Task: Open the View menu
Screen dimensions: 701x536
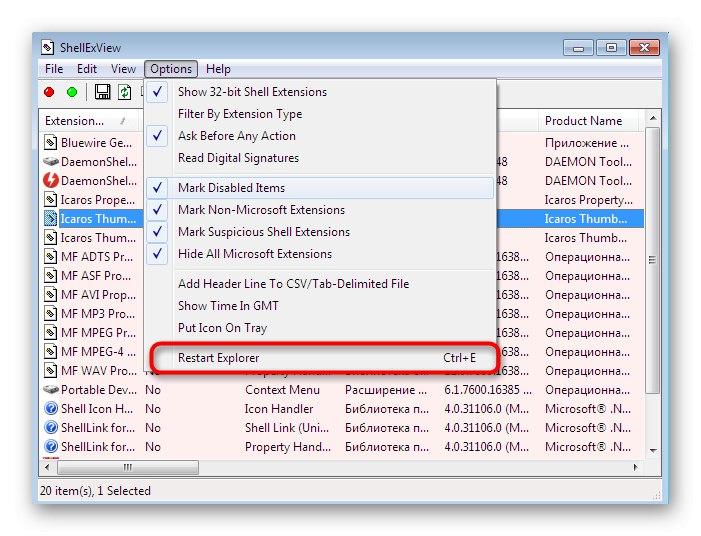Action: (x=123, y=69)
